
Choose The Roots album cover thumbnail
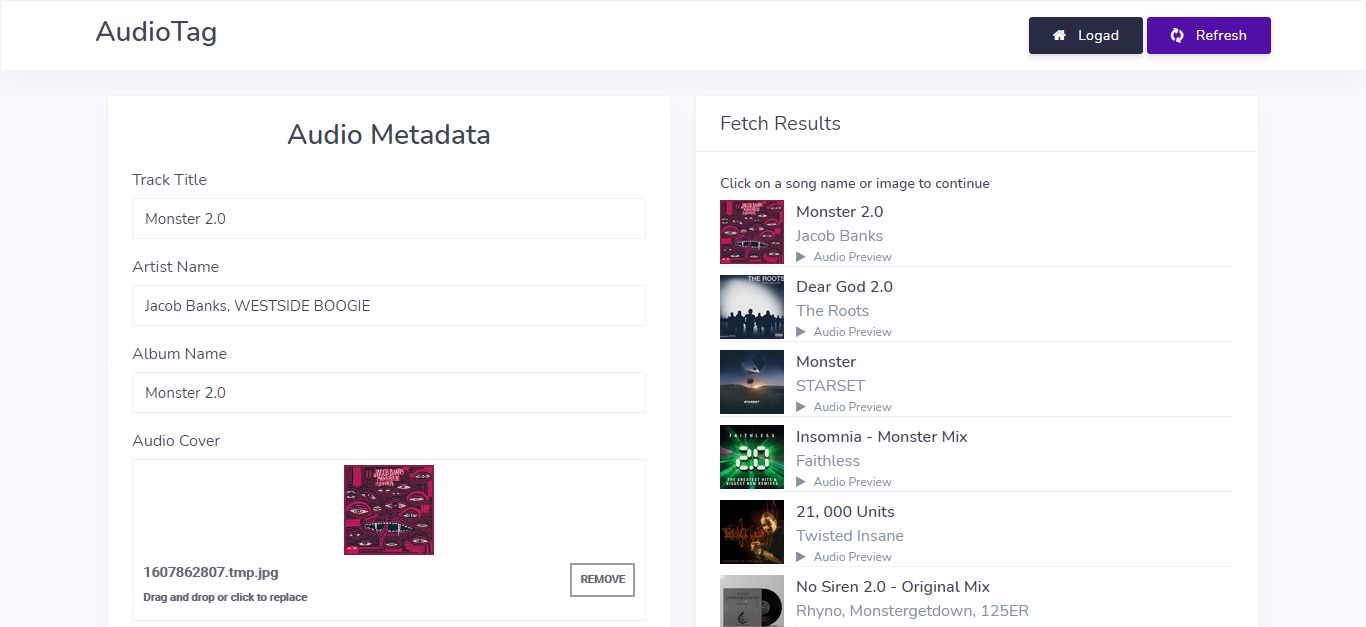coord(752,307)
